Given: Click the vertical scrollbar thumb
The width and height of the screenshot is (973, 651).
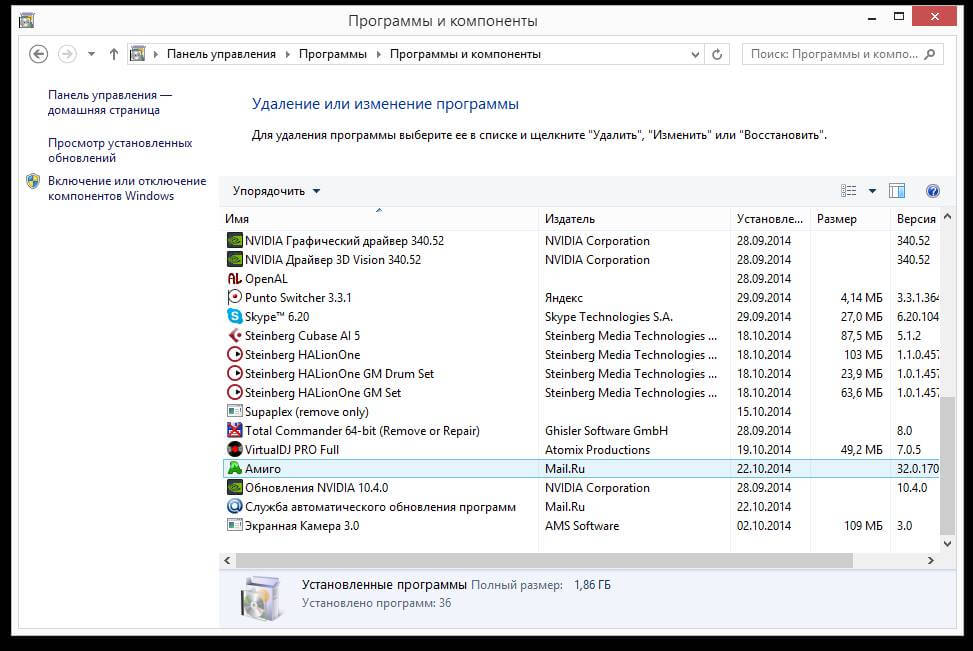Looking at the screenshot, I should [947, 465].
